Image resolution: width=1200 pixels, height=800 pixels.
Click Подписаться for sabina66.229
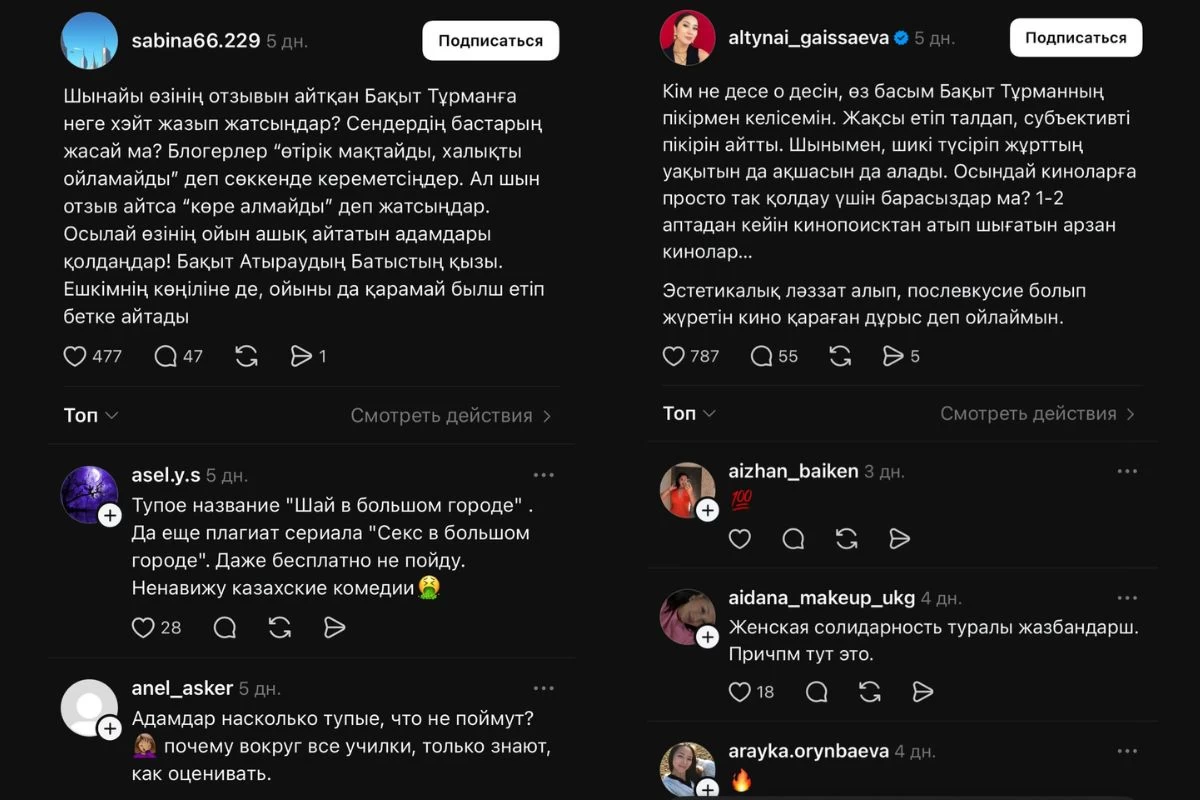tap(491, 40)
